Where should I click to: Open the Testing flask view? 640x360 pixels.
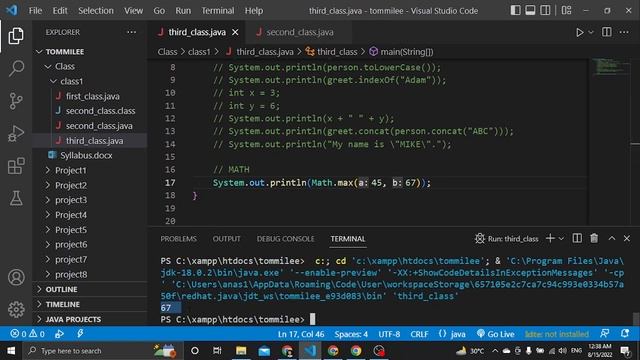coord(16,198)
